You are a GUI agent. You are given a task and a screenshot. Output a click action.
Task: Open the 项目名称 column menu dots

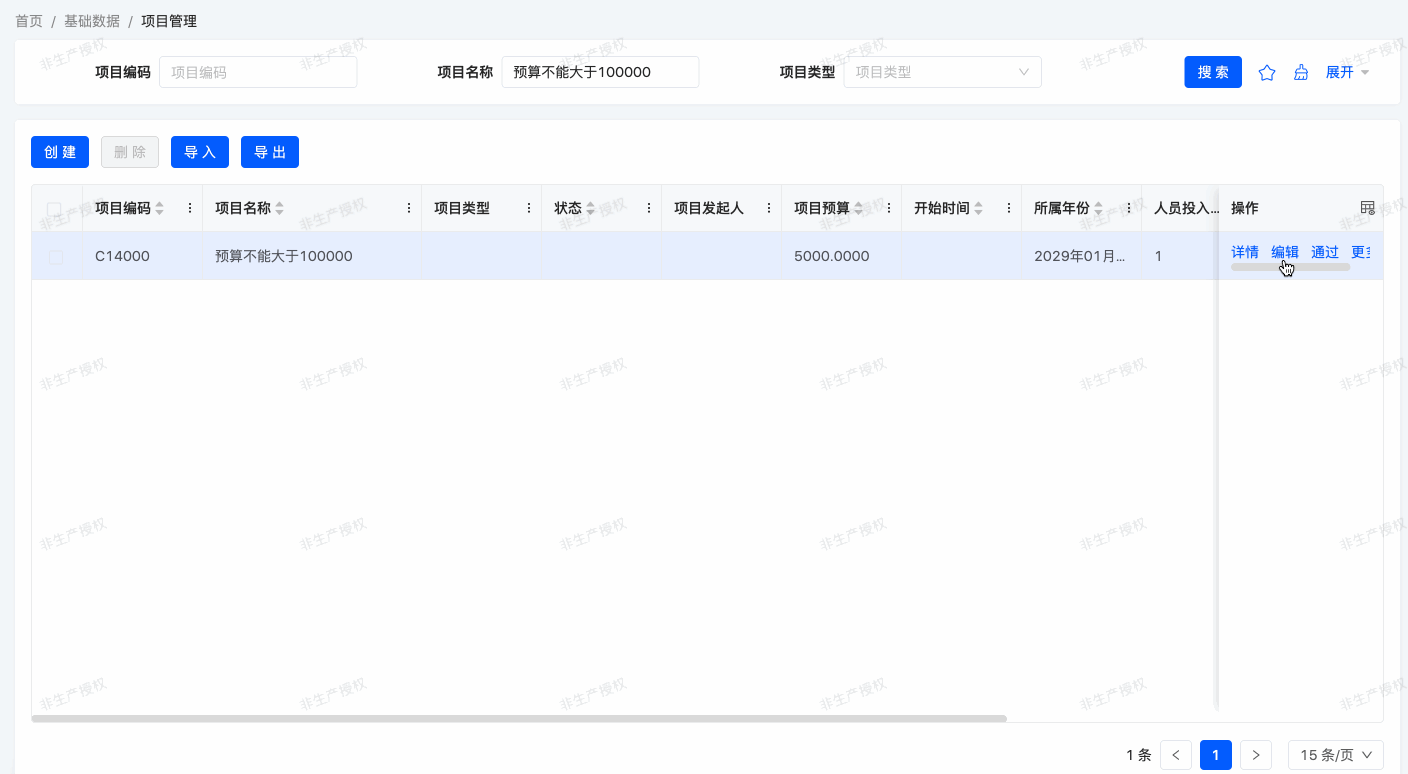coord(409,208)
